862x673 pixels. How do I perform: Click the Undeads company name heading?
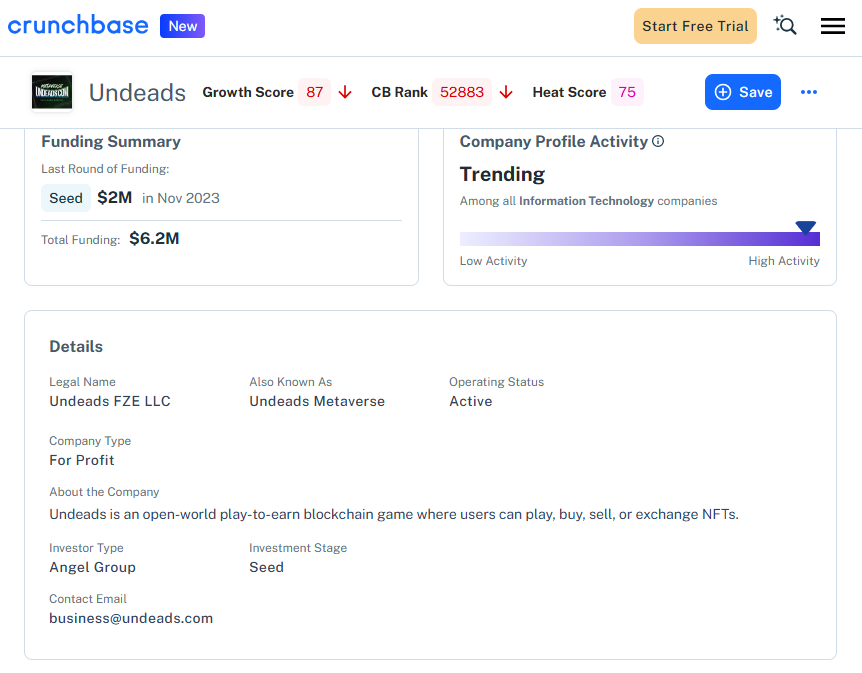pyautogui.click(x=137, y=92)
